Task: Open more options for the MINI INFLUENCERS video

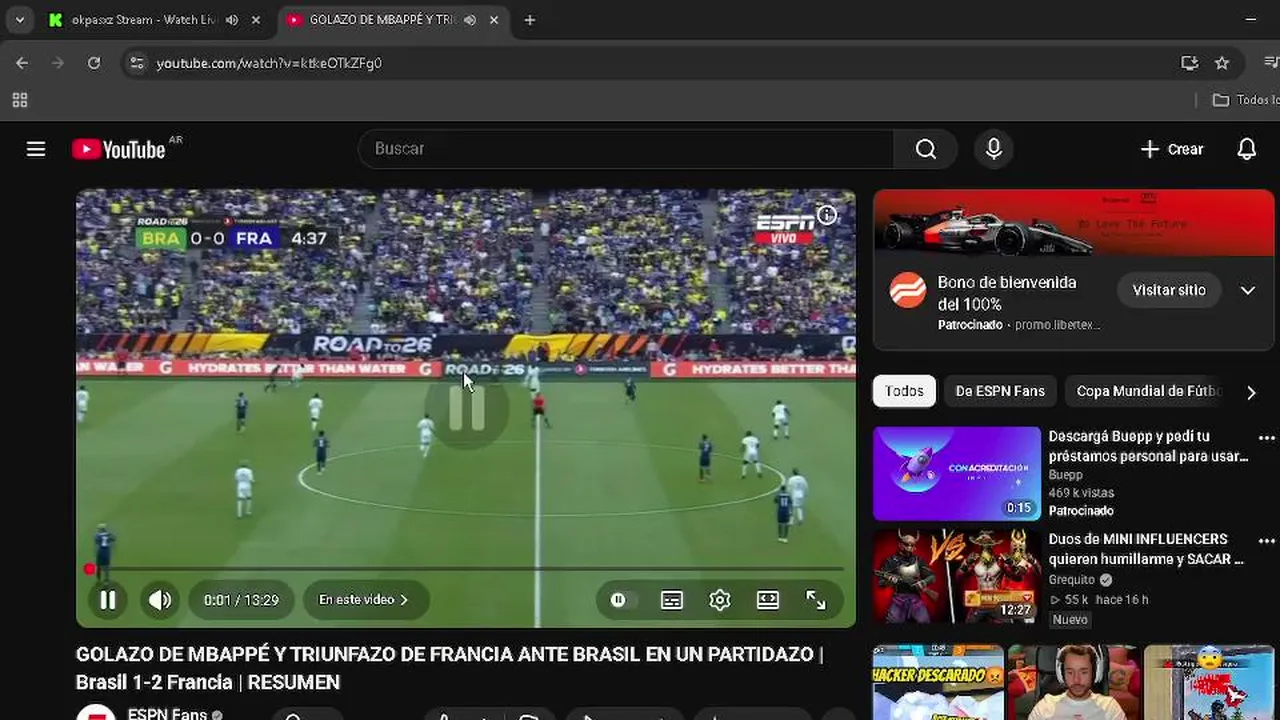Action: tap(1267, 541)
